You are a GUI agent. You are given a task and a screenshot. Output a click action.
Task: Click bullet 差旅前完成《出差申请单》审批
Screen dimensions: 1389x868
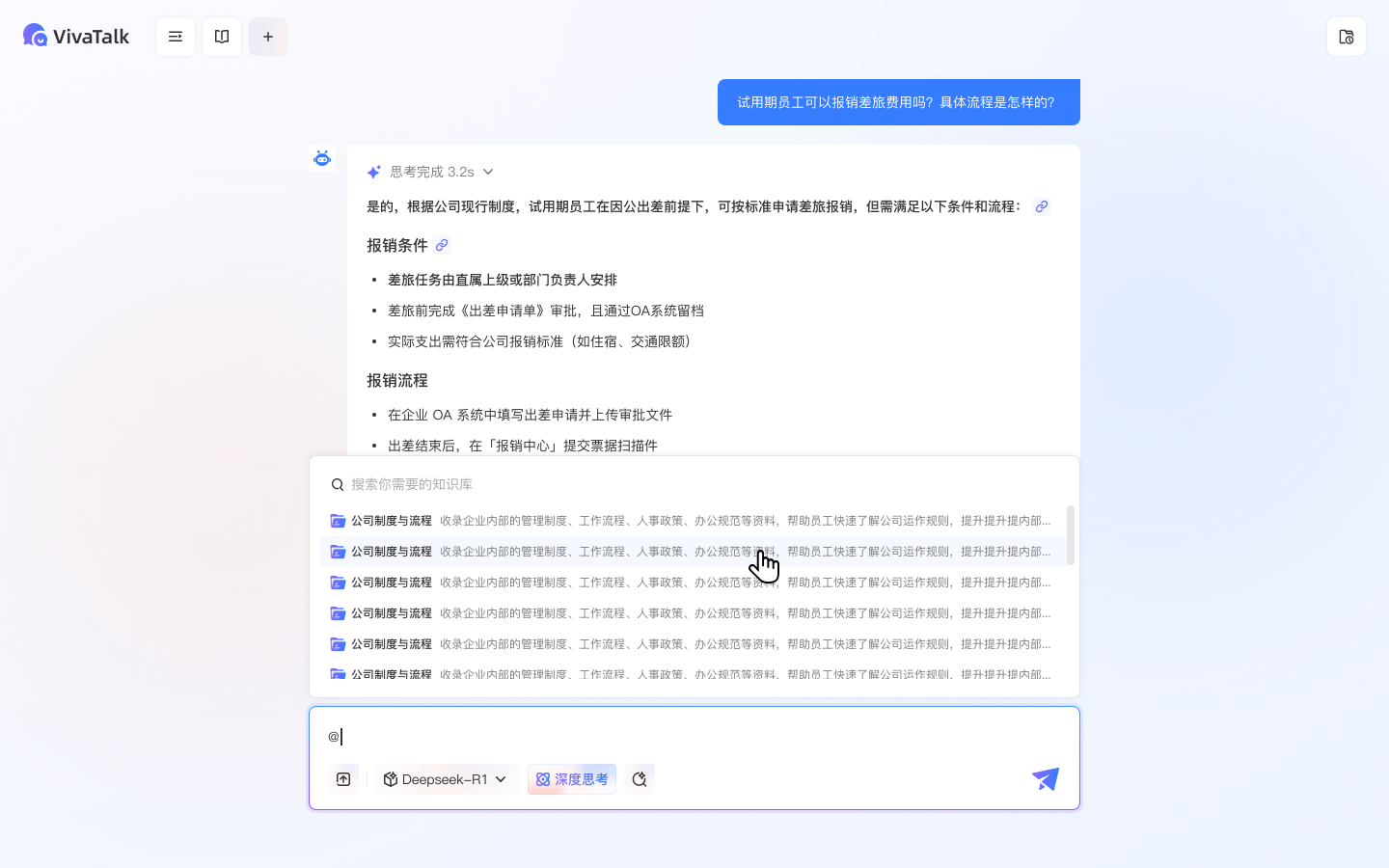click(x=546, y=311)
